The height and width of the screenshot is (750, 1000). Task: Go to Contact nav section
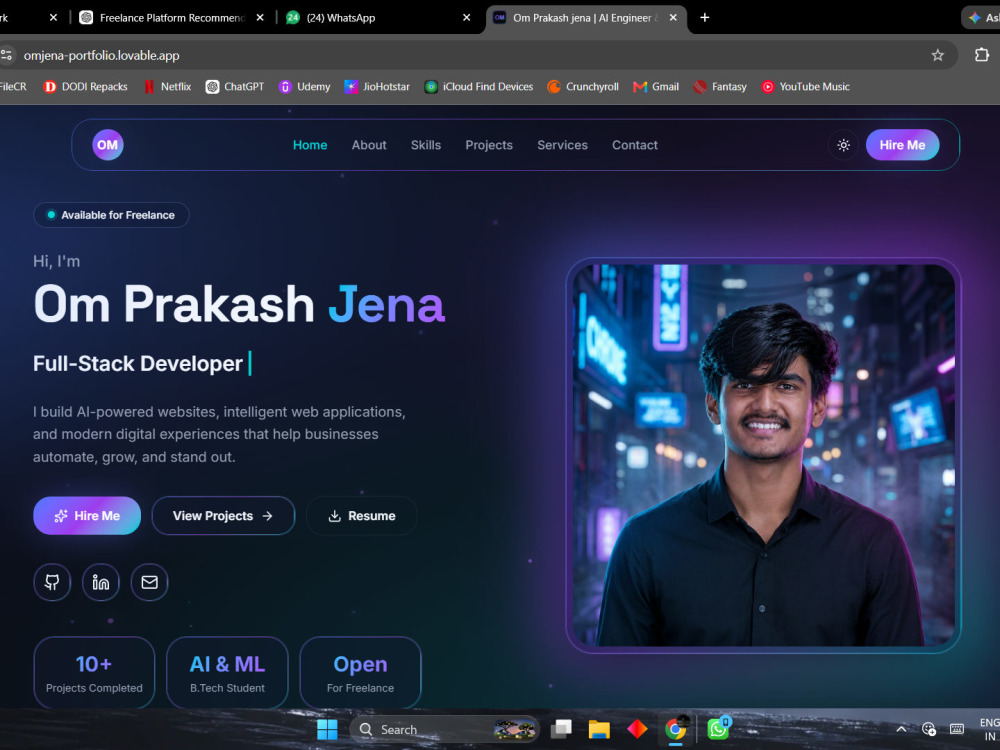click(635, 145)
